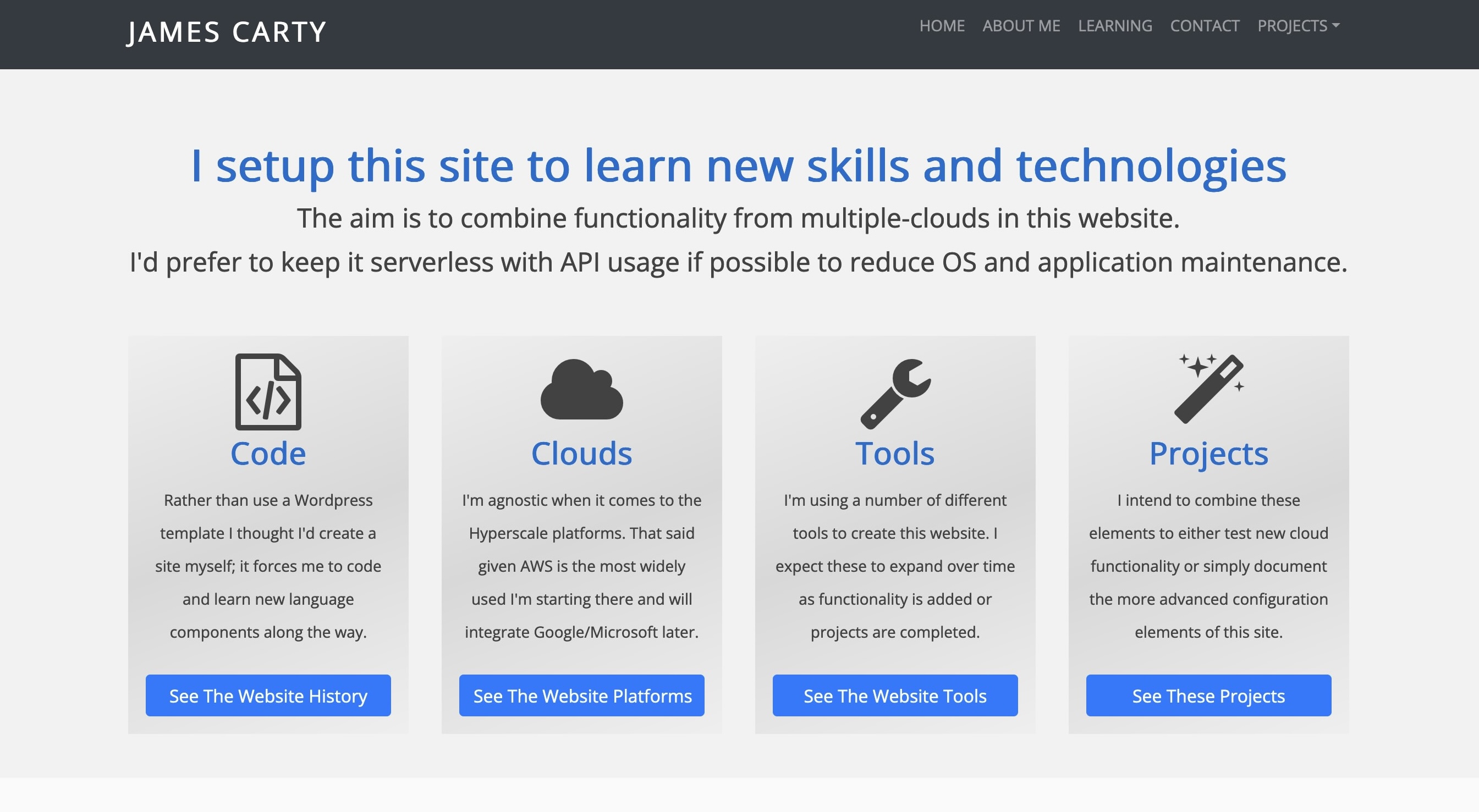Click the James Carty site logo

(226, 32)
